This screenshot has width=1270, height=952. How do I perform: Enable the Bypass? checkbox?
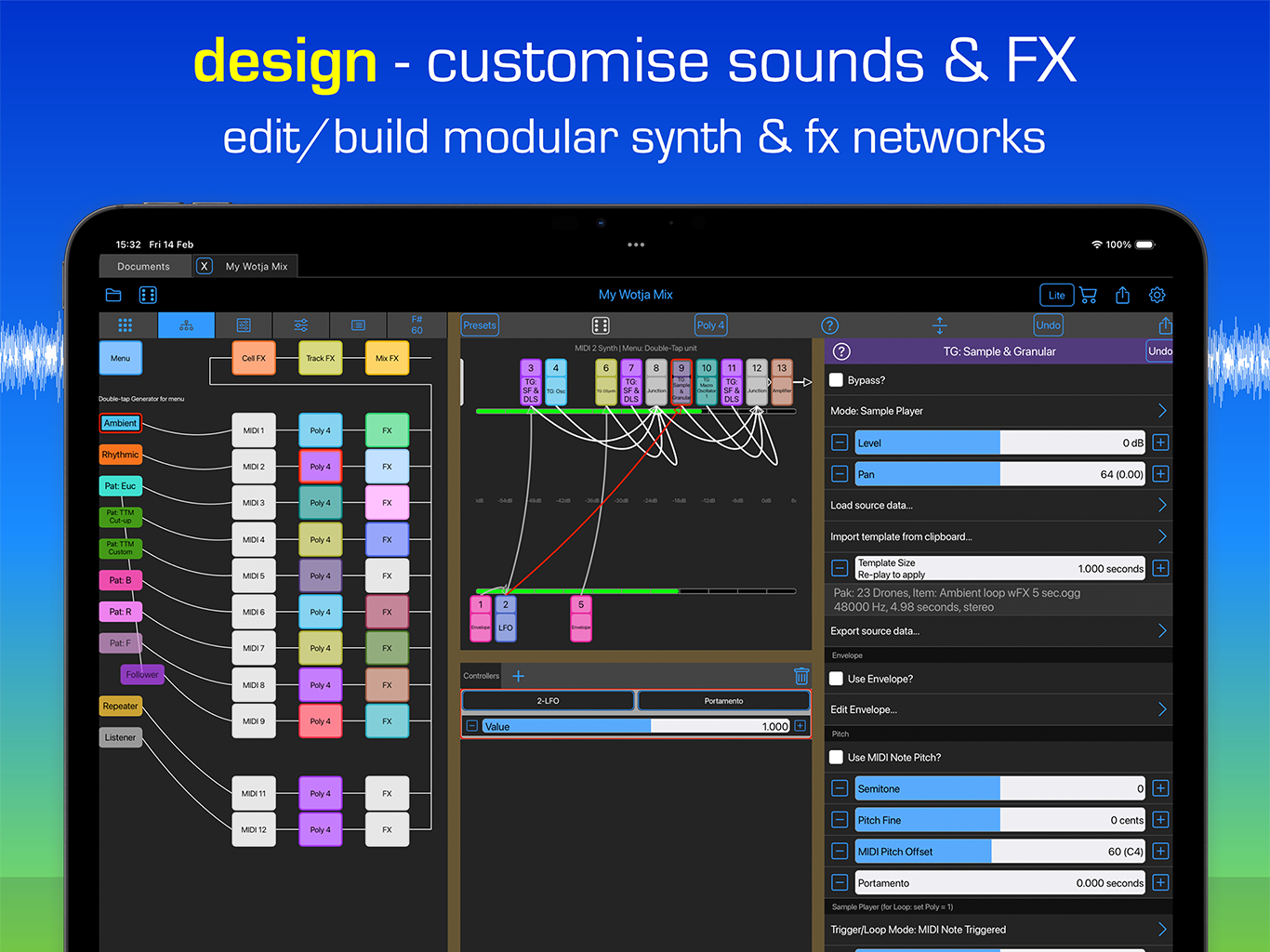pyautogui.click(x=837, y=380)
